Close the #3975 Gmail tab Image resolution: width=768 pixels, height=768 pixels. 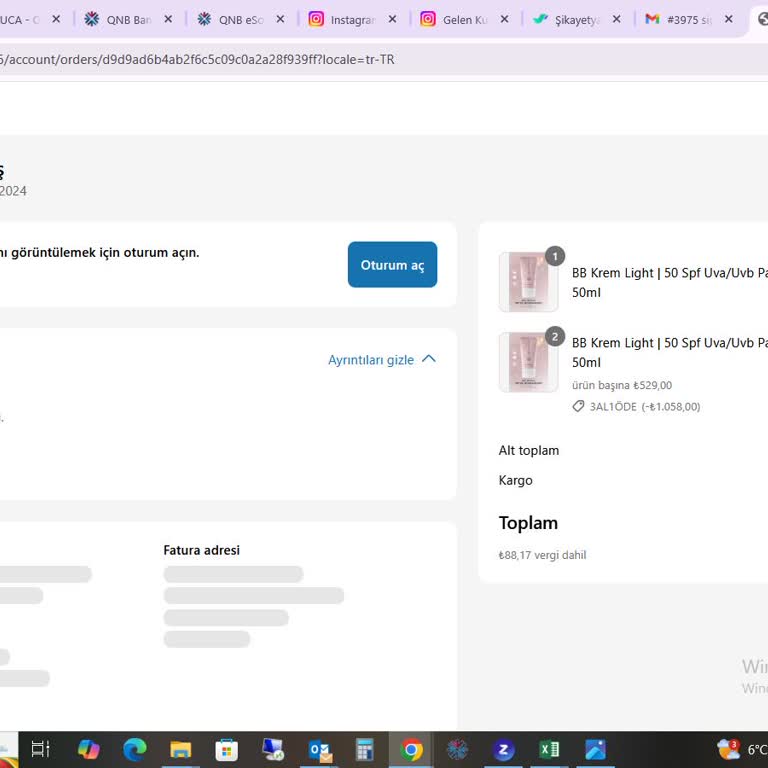point(729,19)
